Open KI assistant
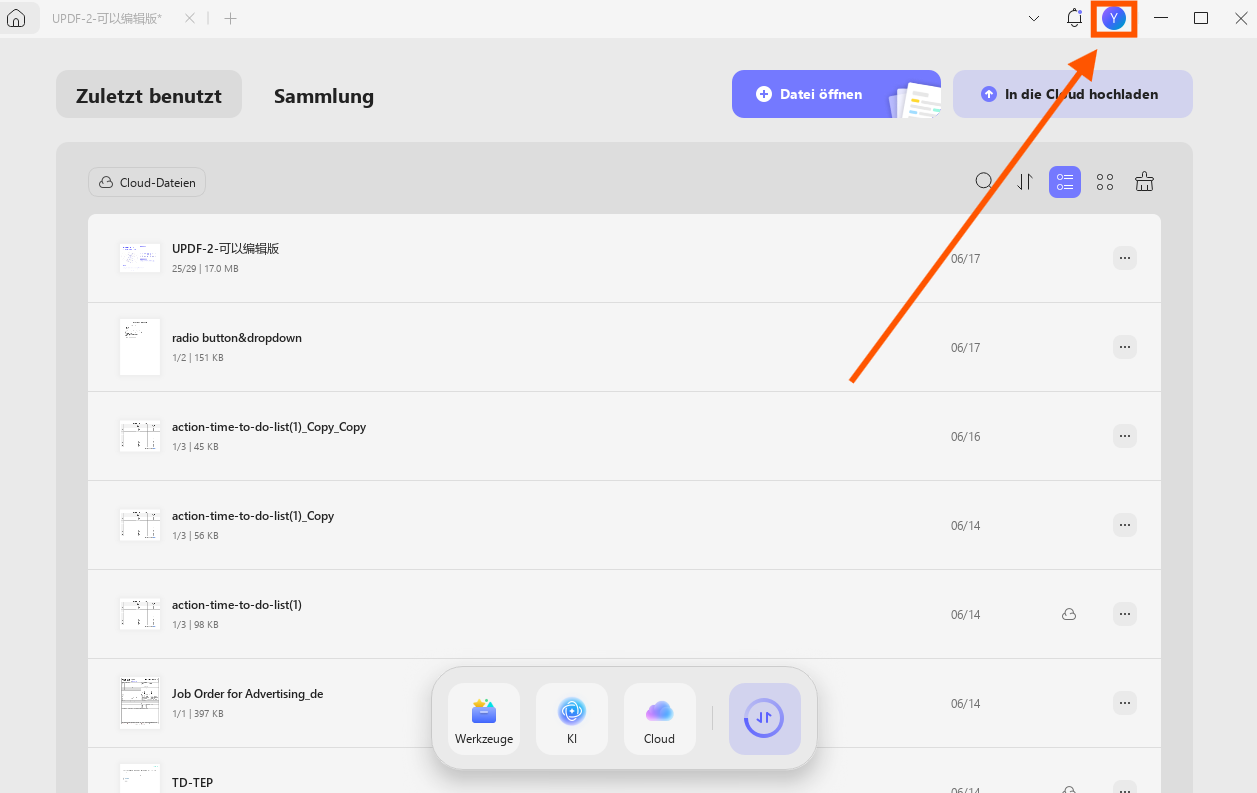 572,719
